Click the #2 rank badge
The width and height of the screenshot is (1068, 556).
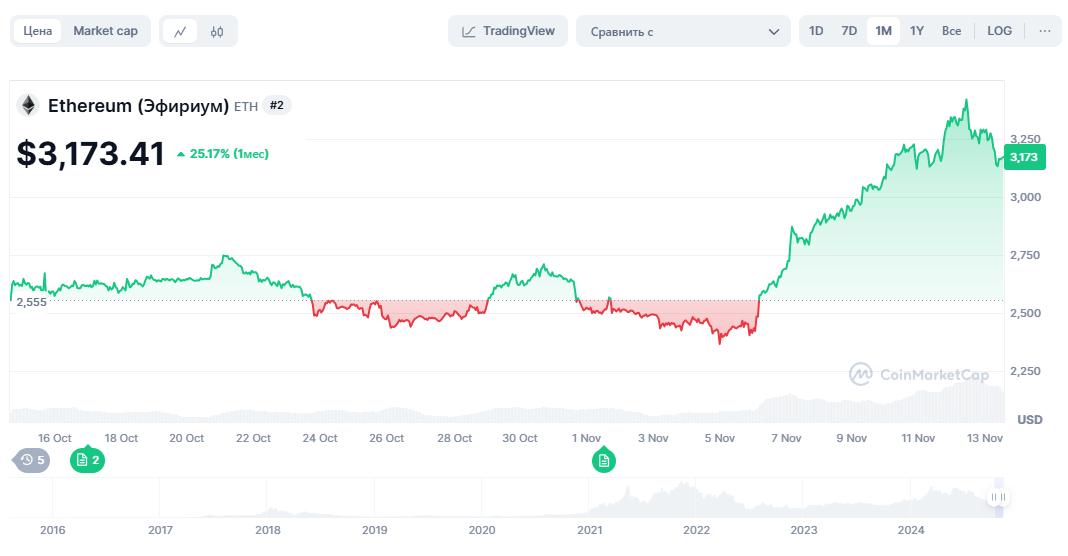coord(277,106)
